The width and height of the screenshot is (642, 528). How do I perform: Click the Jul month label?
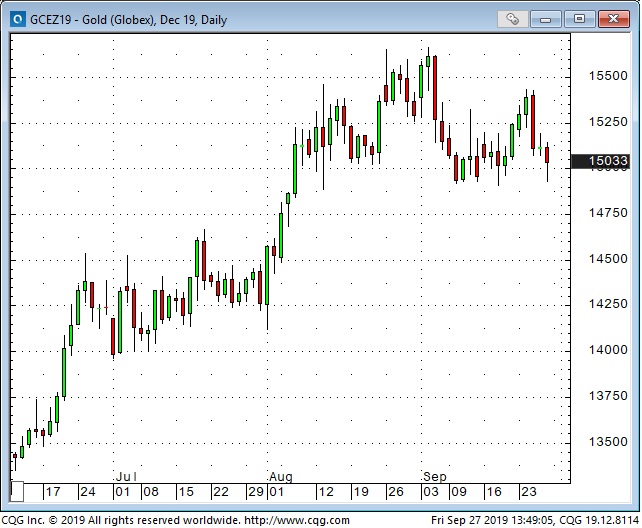(126, 477)
